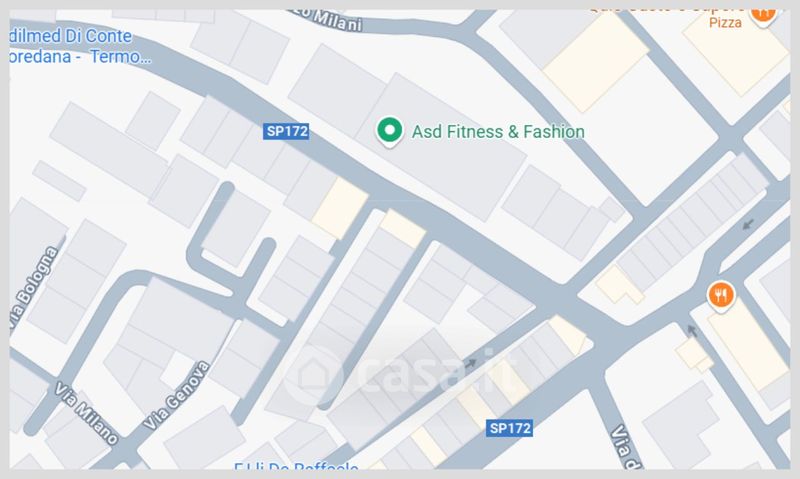Open the Asd Fitness & Fashion label

pos(498,132)
